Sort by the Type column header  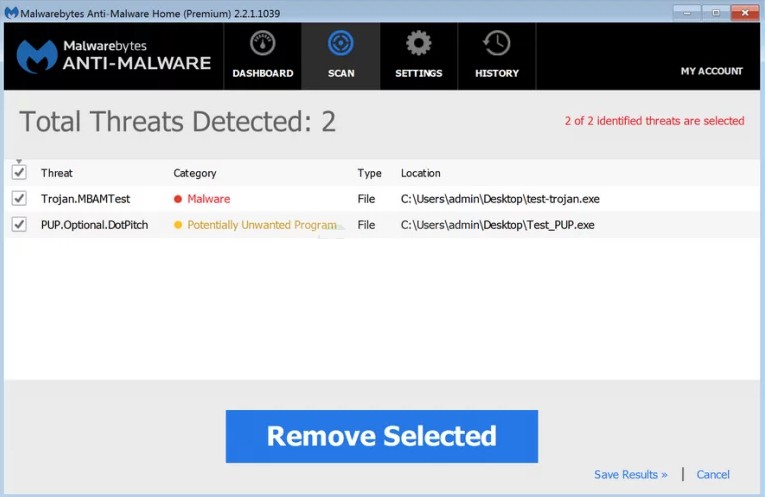tap(369, 173)
